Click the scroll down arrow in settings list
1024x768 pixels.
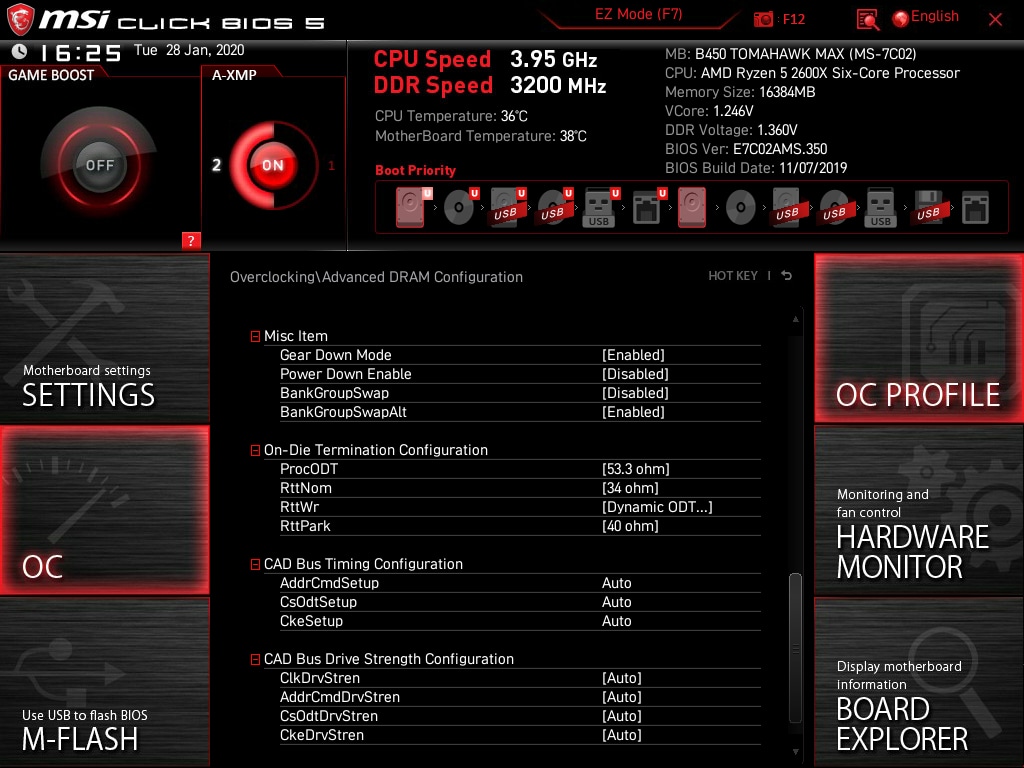[795, 752]
